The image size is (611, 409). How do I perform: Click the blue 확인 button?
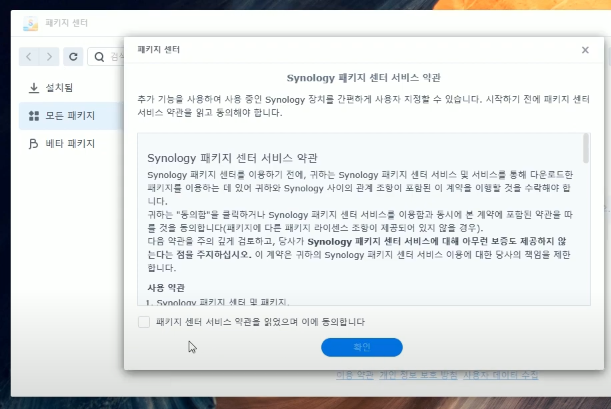[x=362, y=347]
